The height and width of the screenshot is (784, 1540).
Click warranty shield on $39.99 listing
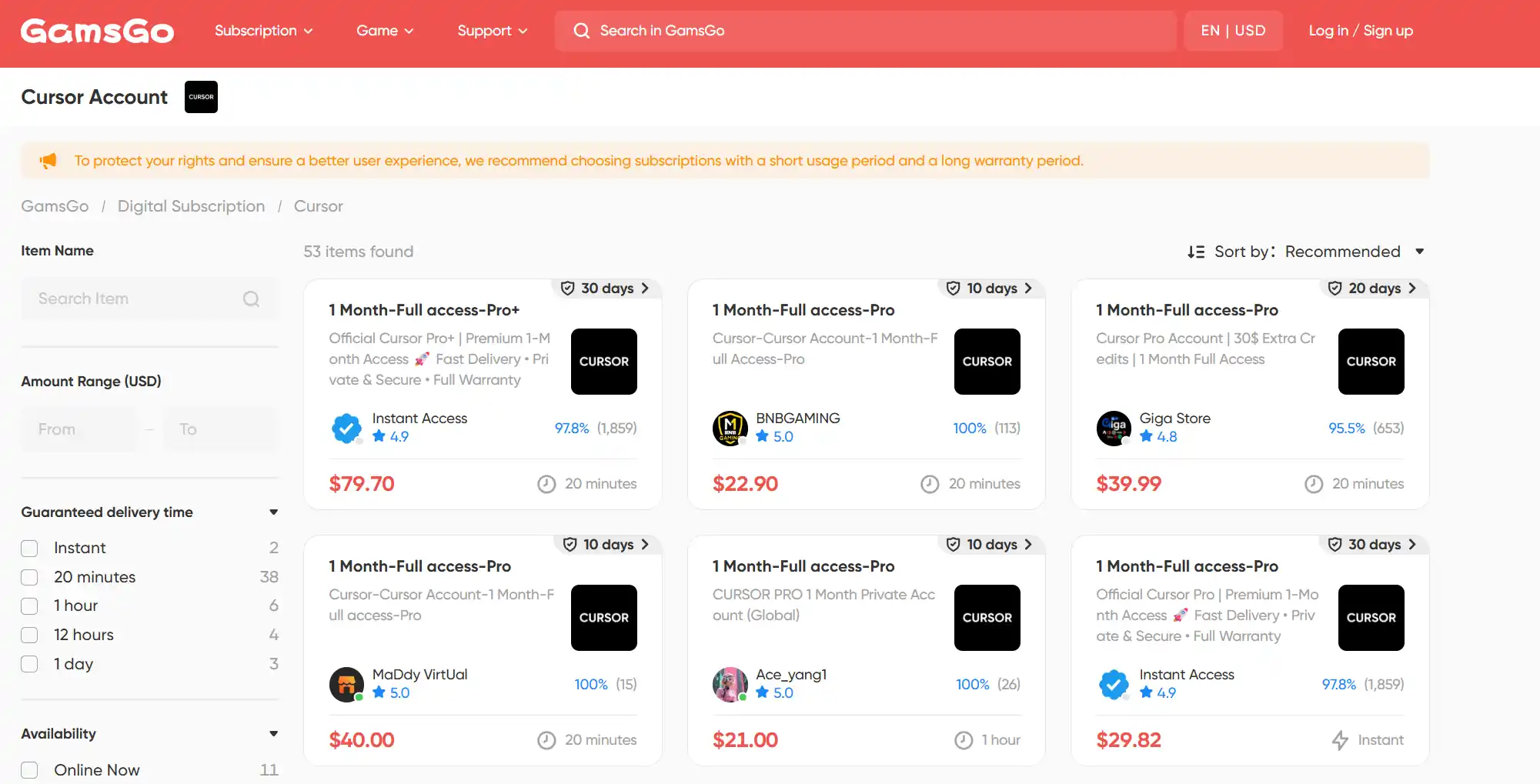click(1335, 289)
